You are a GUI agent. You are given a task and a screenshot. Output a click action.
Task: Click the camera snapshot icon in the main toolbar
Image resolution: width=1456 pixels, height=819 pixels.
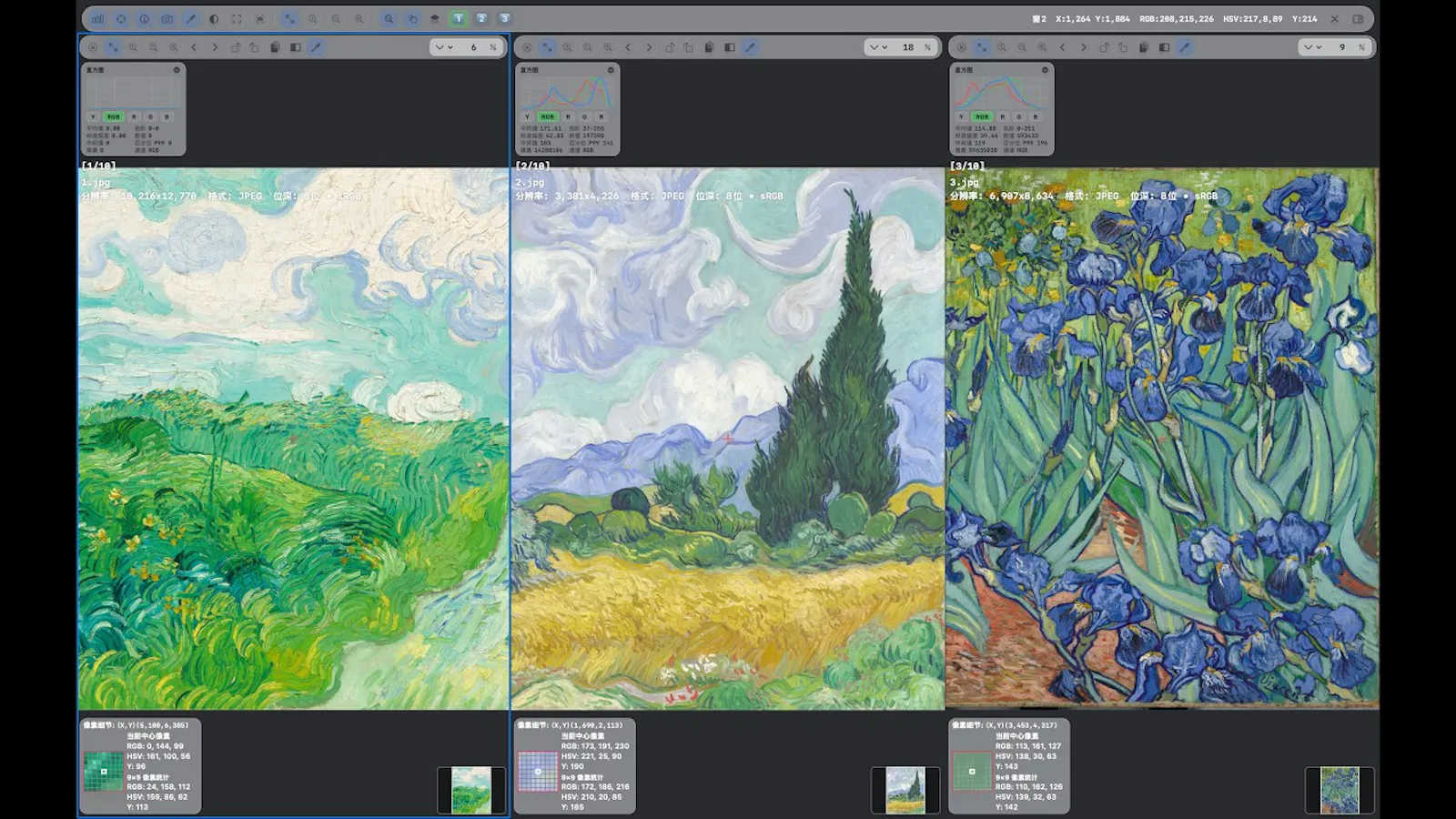pyautogui.click(x=167, y=18)
